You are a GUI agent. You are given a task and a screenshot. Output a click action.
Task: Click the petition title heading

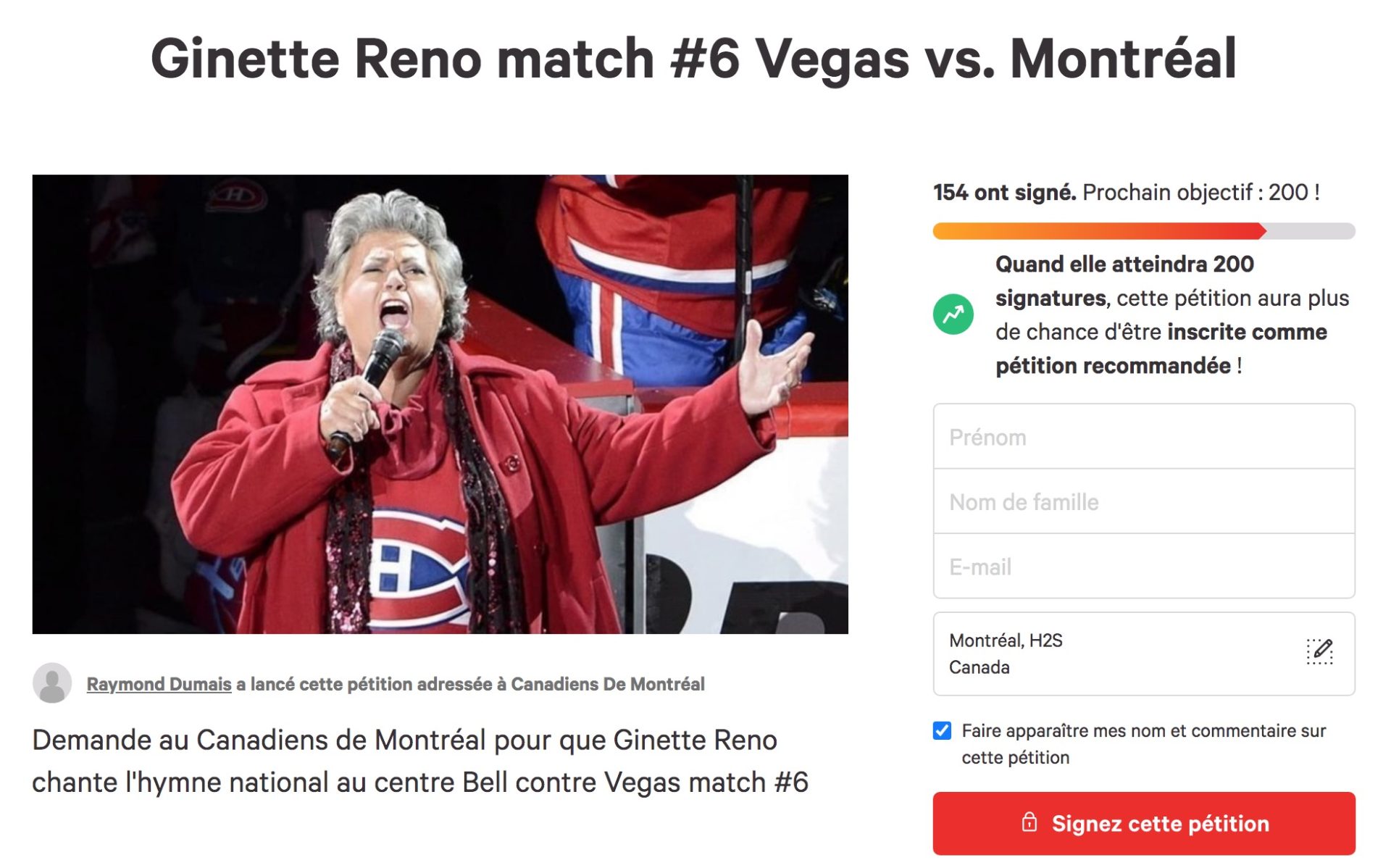coord(693,59)
